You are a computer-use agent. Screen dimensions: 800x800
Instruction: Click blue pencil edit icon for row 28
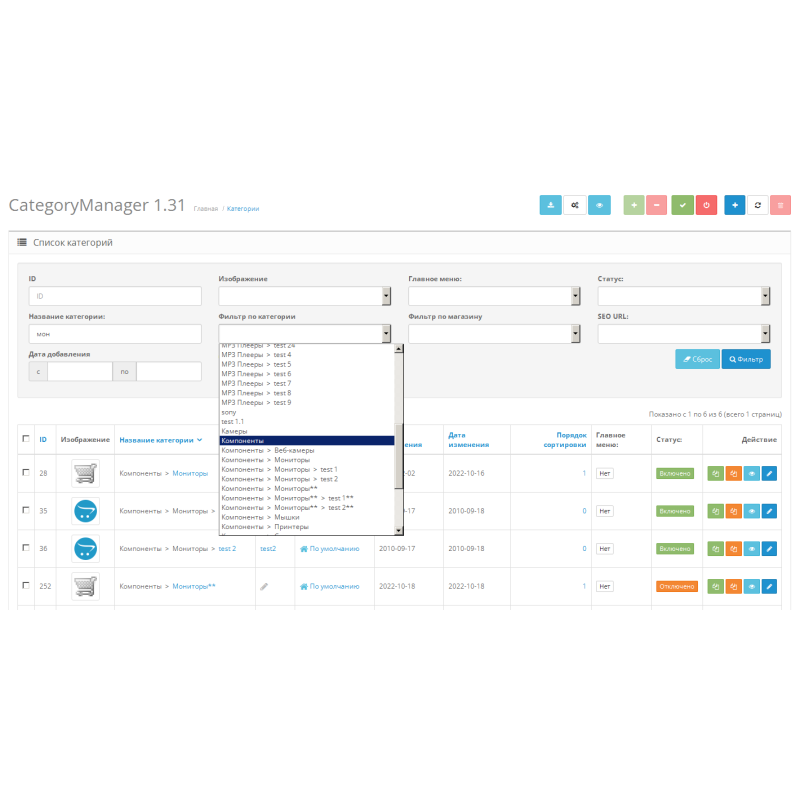pyautogui.click(x=768, y=473)
